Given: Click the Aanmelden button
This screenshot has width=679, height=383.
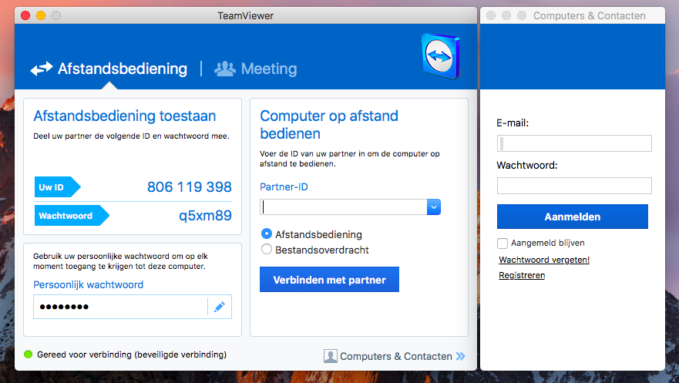Looking at the screenshot, I should click(x=572, y=217).
